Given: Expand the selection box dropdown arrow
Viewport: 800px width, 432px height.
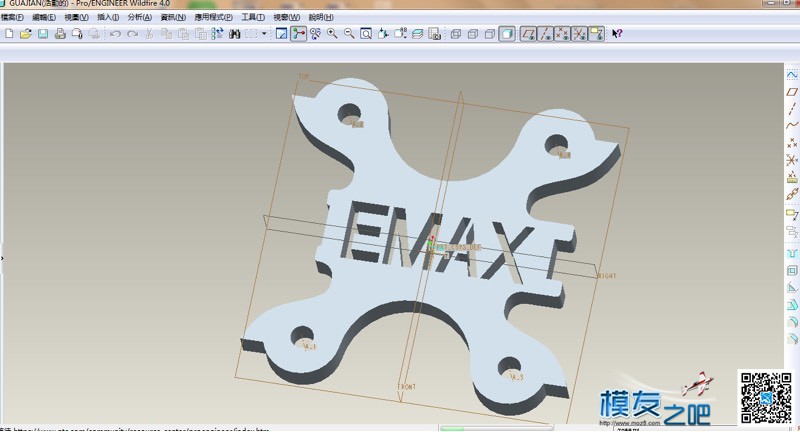Looking at the screenshot, I should pos(264,34).
